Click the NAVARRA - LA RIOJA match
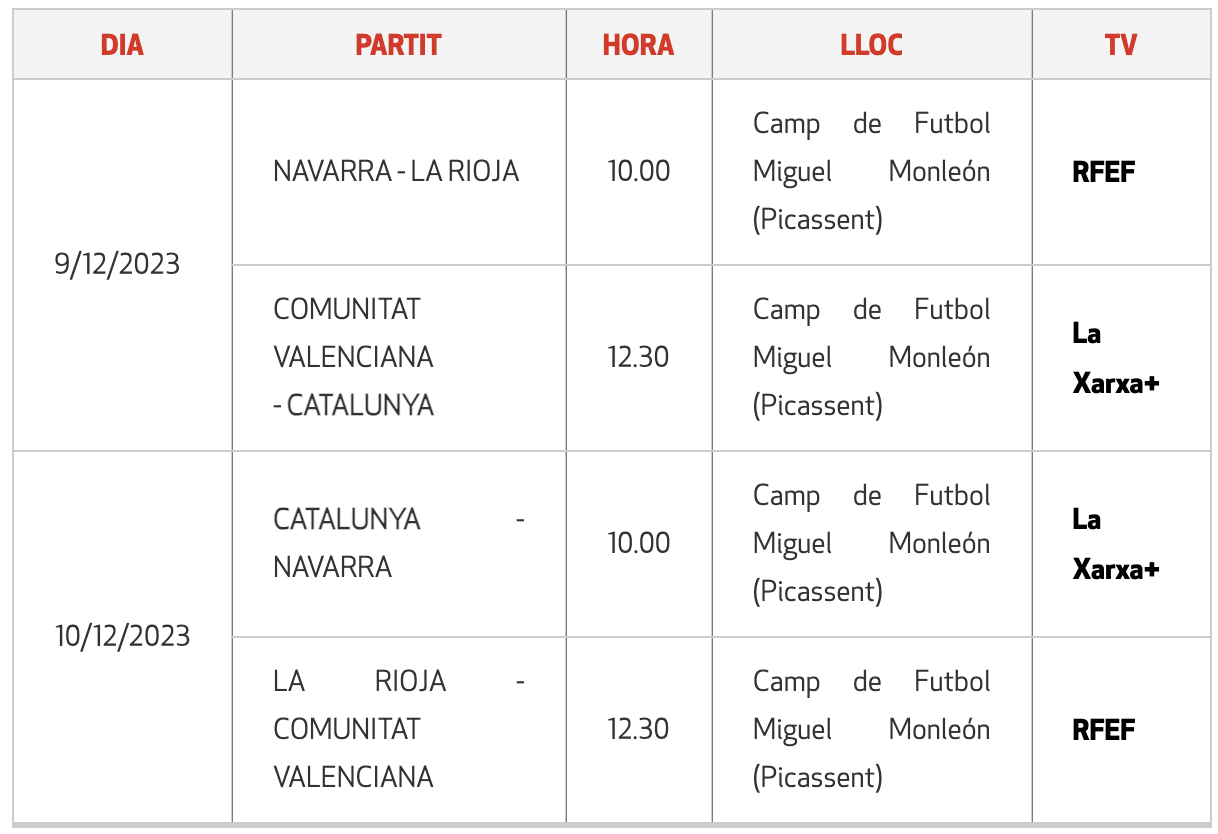Viewport: 1218px width, 834px height. [x=396, y=171]
